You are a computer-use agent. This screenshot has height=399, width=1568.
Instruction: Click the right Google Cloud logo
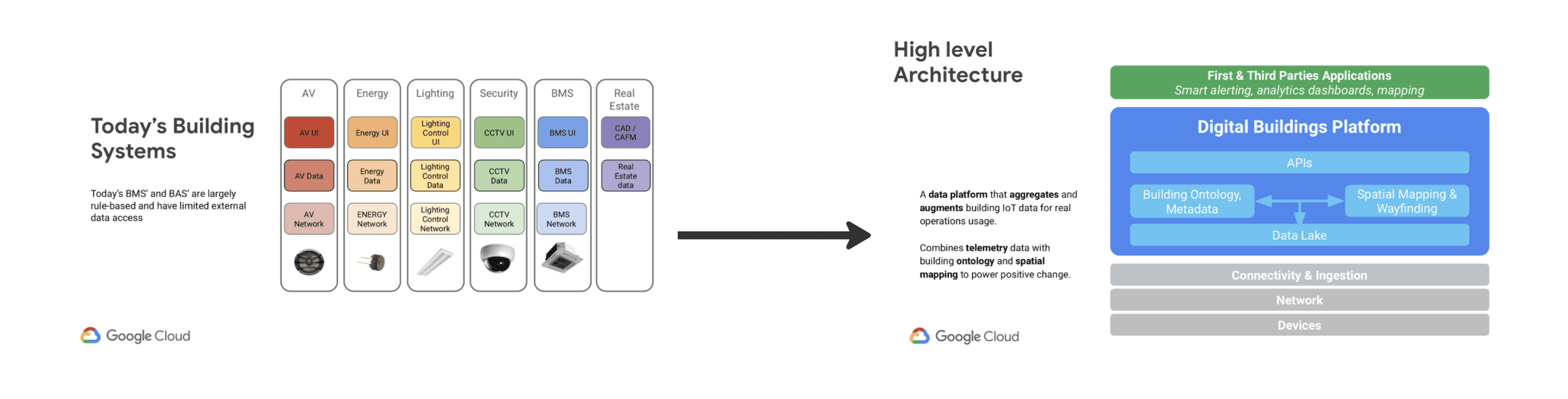(964, 336)
